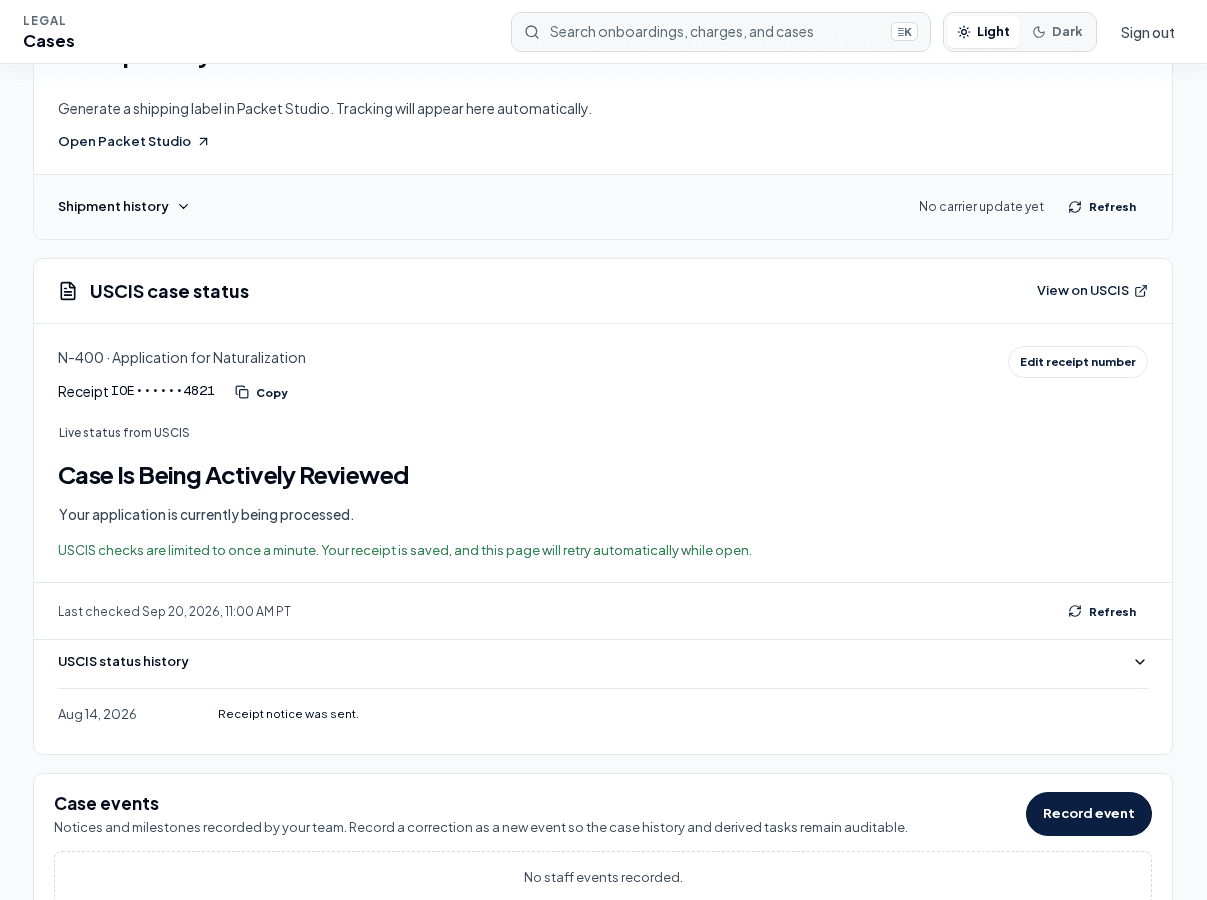Refresh the shipment carrier updates

point(1102,207)
